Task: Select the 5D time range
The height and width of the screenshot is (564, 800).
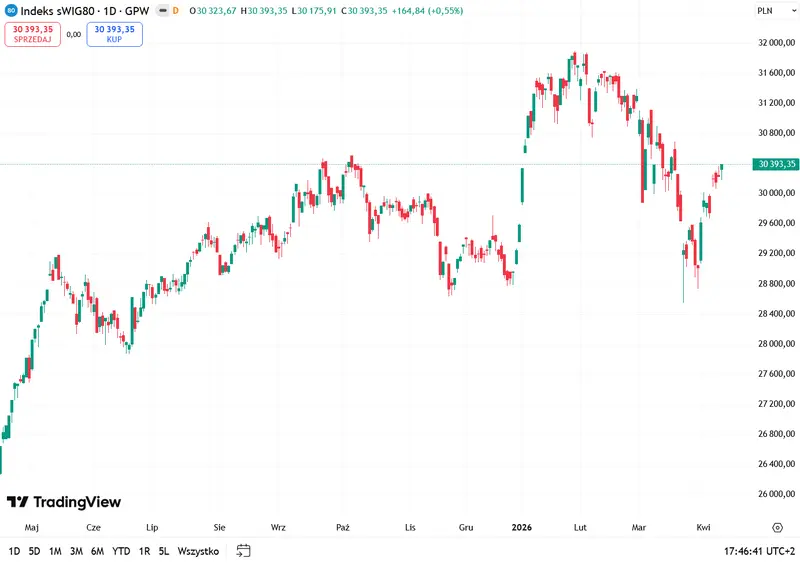Action: coord(34,551)
